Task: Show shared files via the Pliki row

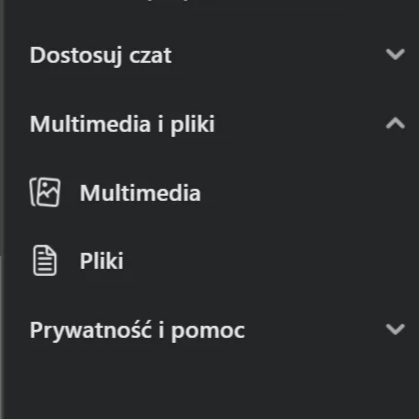Action: [217, 261]
